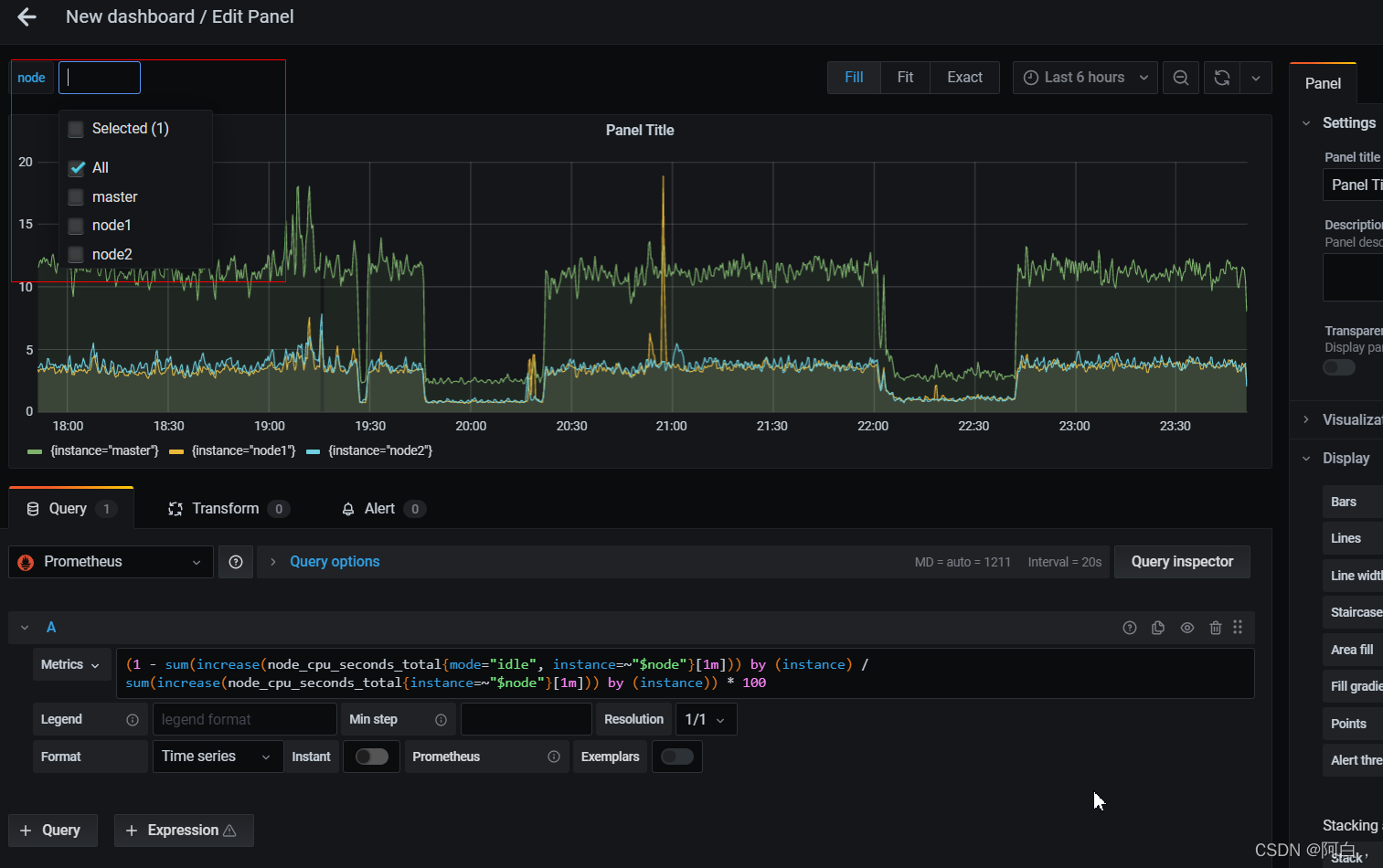Add a new Query

[x=53, y=831]
